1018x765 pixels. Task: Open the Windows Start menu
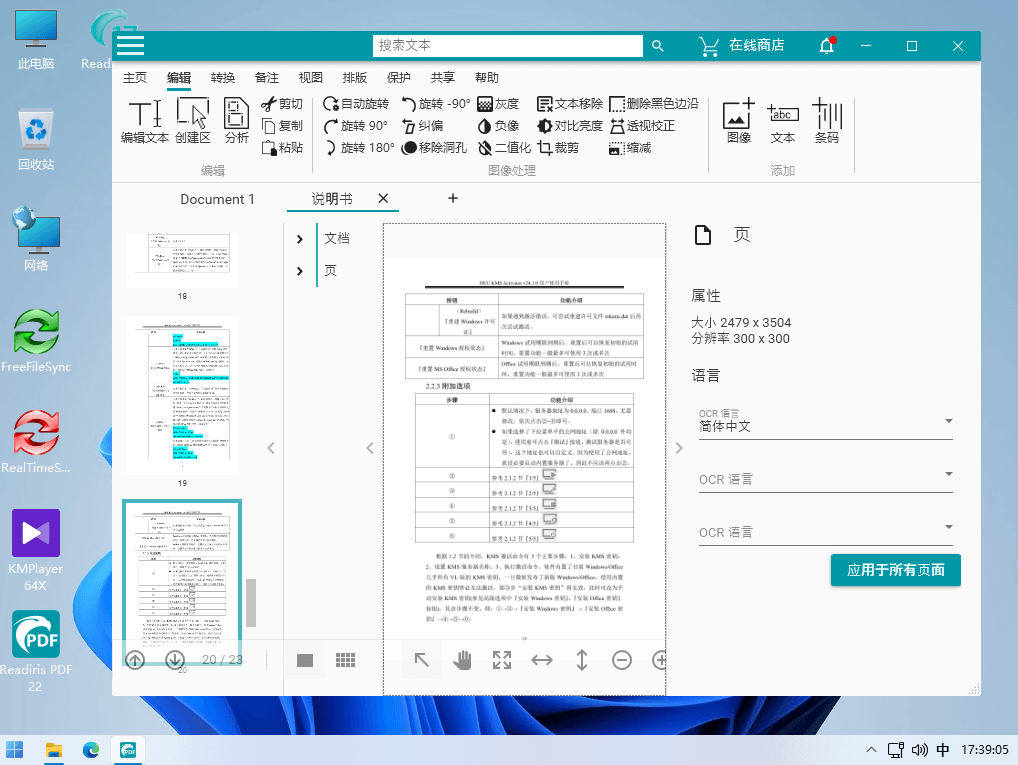point(14,750)
